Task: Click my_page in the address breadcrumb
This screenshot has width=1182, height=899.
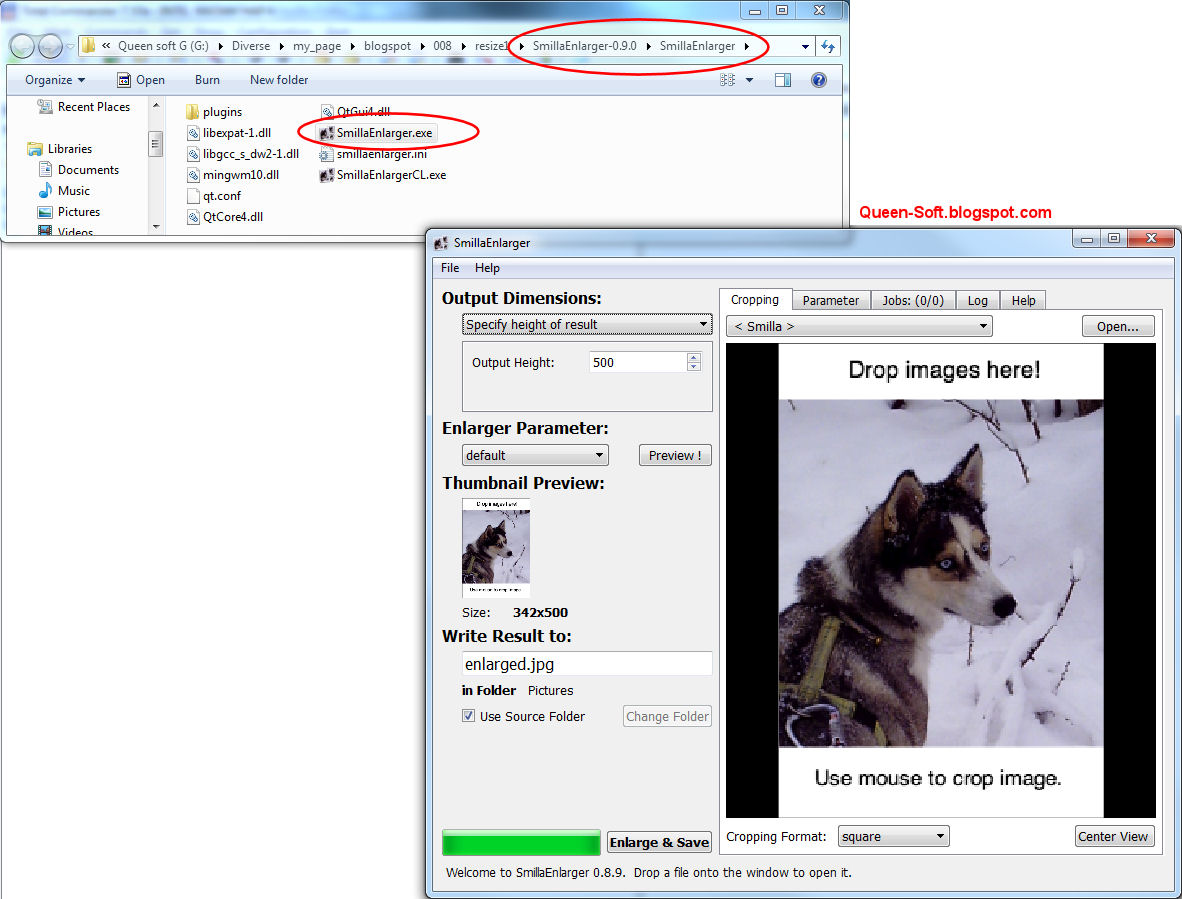Action: click(x=317, y=47)
